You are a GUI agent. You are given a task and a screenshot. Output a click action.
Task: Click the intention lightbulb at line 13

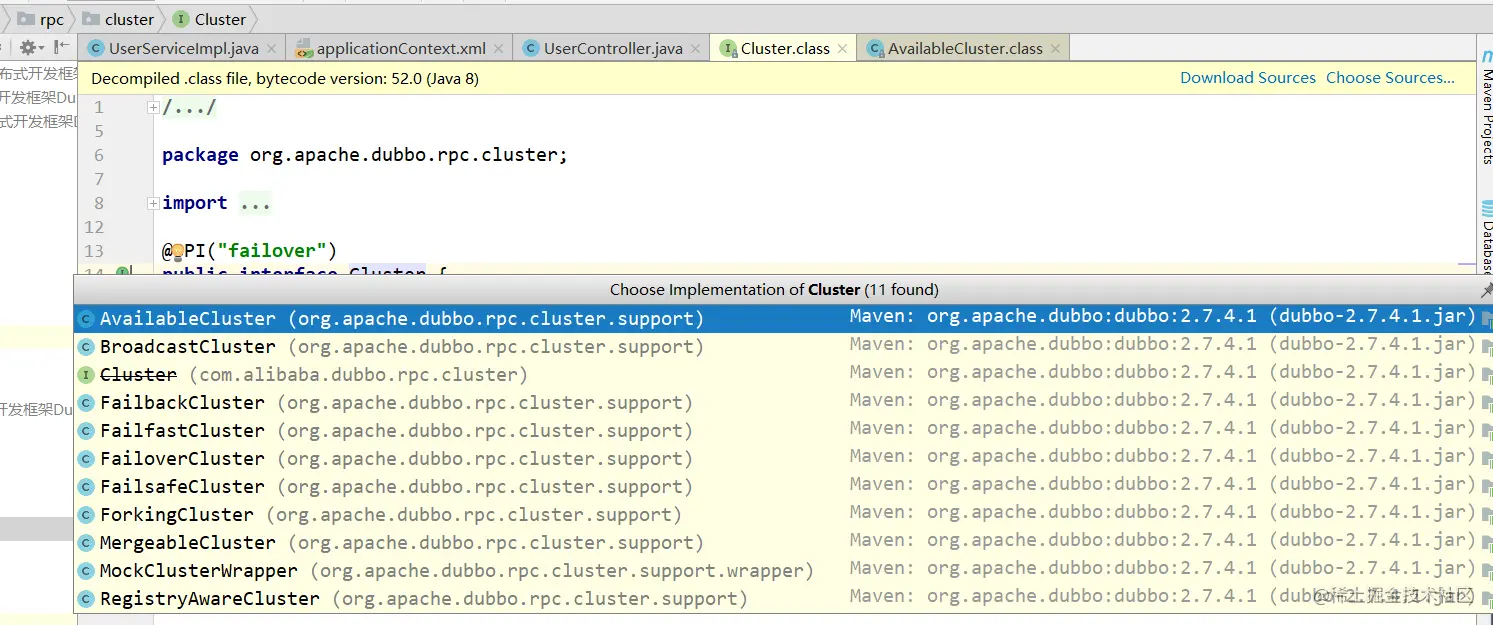pyautogui.click(x=177, y=251)
